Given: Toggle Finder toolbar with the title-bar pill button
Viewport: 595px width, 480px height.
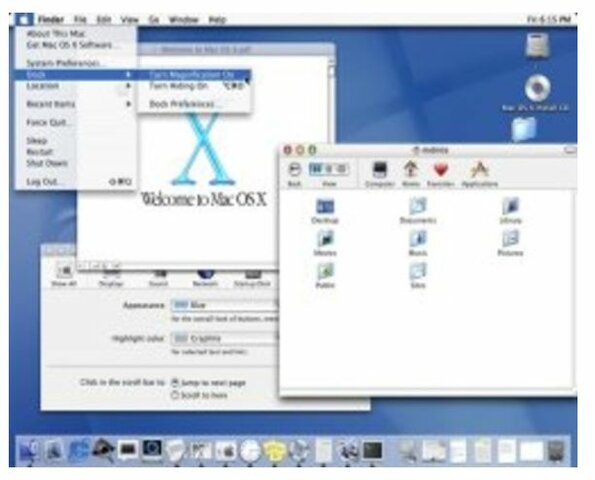Looking at the screenshot, I should coord(570,150).
